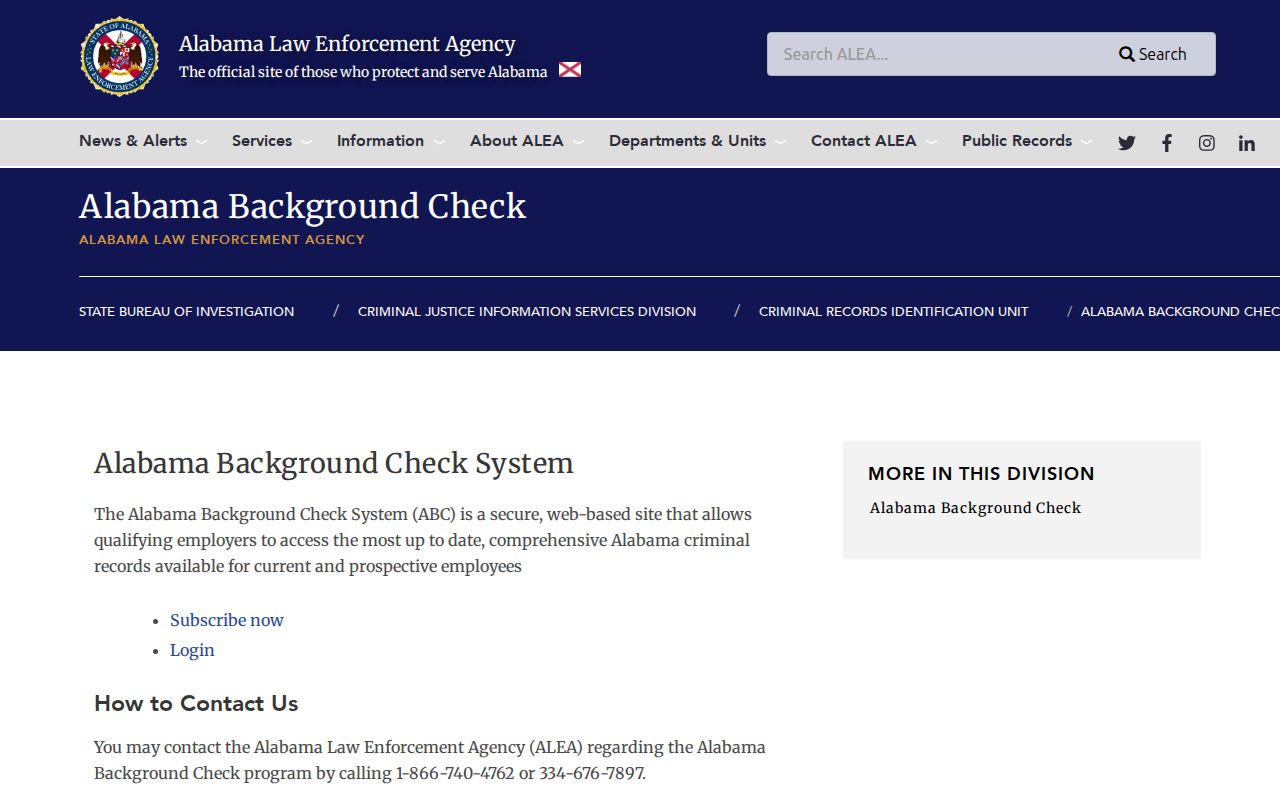The image size is (1280, 800).
Task: Open the cut-off Alabama Background Check breadcrumb
Action: (1180, 311)
